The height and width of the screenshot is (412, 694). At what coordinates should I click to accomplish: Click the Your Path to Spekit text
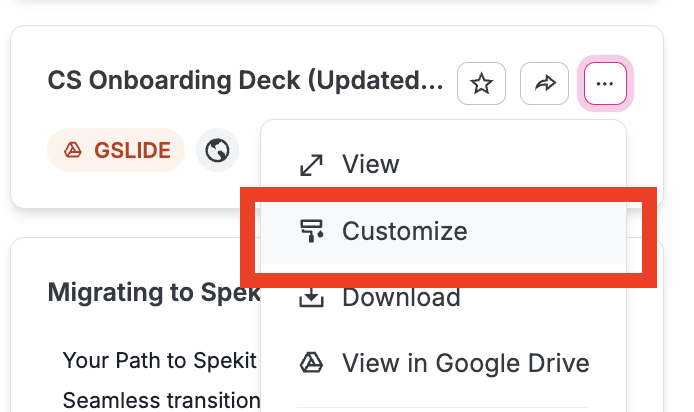click(x=159, y=360)
